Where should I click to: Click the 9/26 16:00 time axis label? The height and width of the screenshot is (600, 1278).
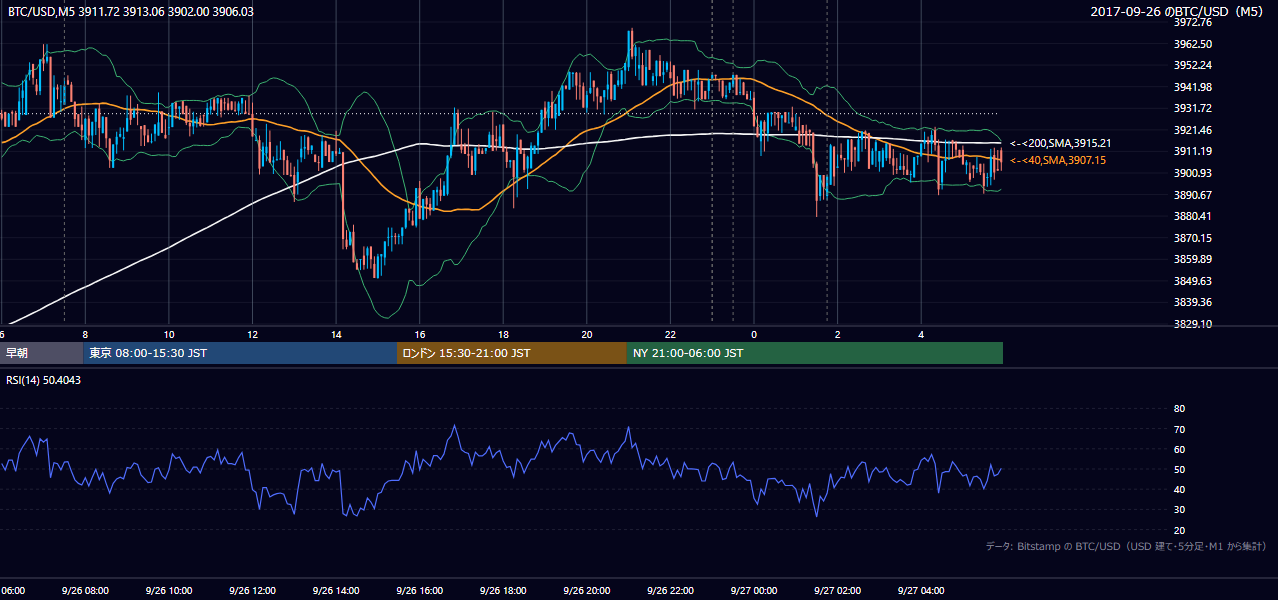[419, 591]
